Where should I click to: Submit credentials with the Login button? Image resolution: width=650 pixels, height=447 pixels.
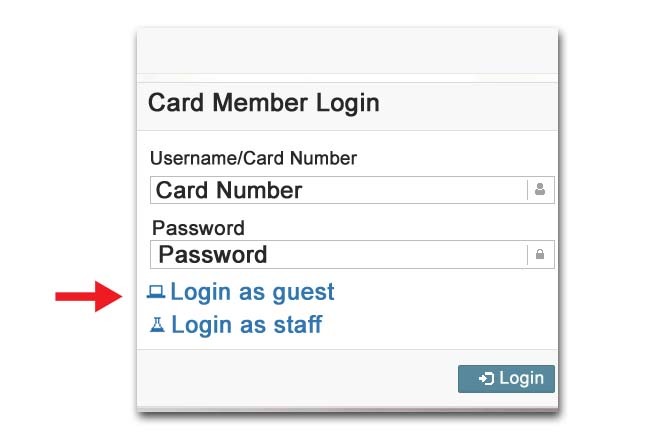pos(506,379)
